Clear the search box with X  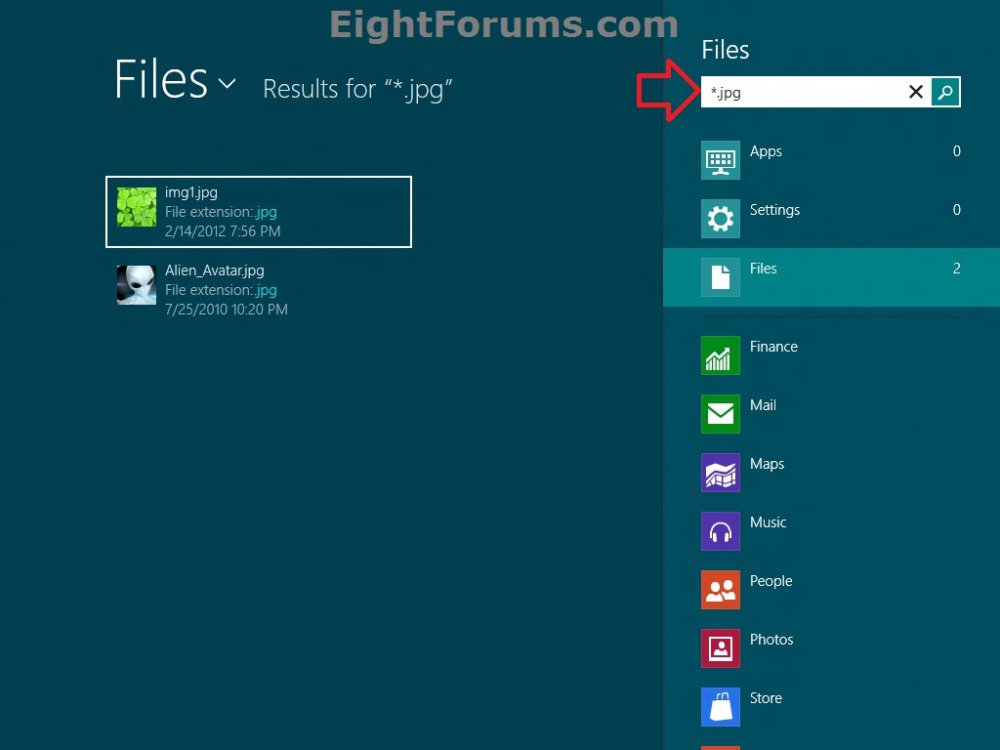(x=915, y=92)
